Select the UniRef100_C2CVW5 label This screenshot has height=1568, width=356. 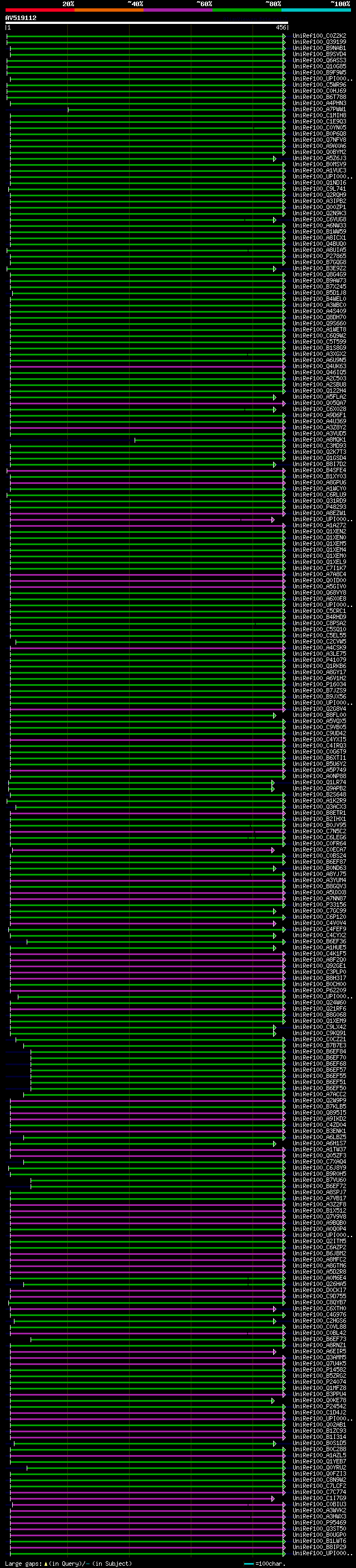coord(319,641)
